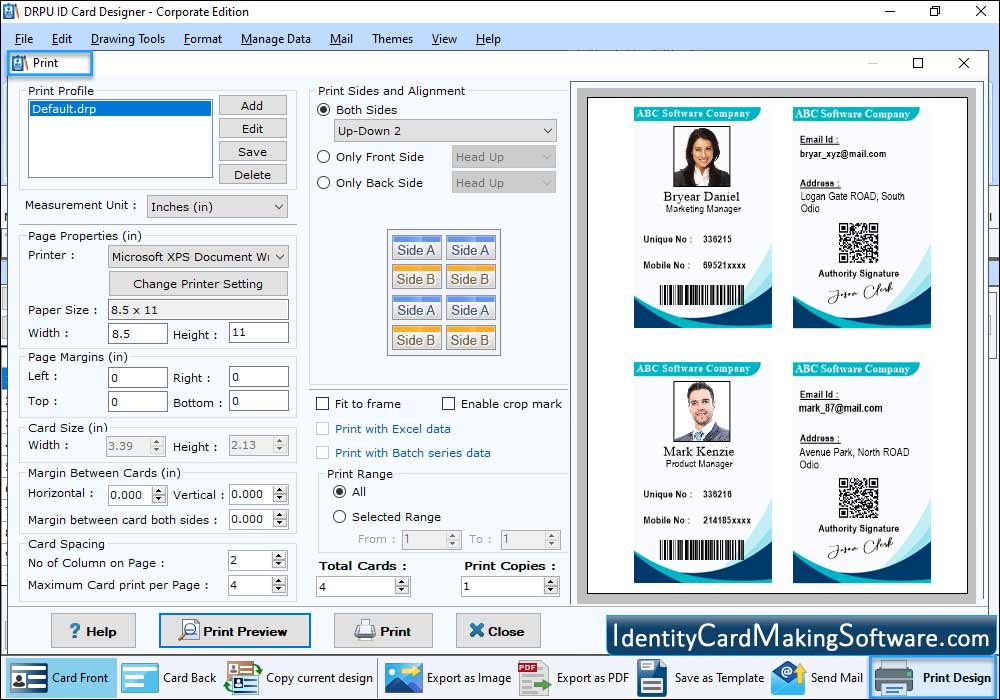
Task: Click the Card Back icon
Action: (x=140, y=678)
